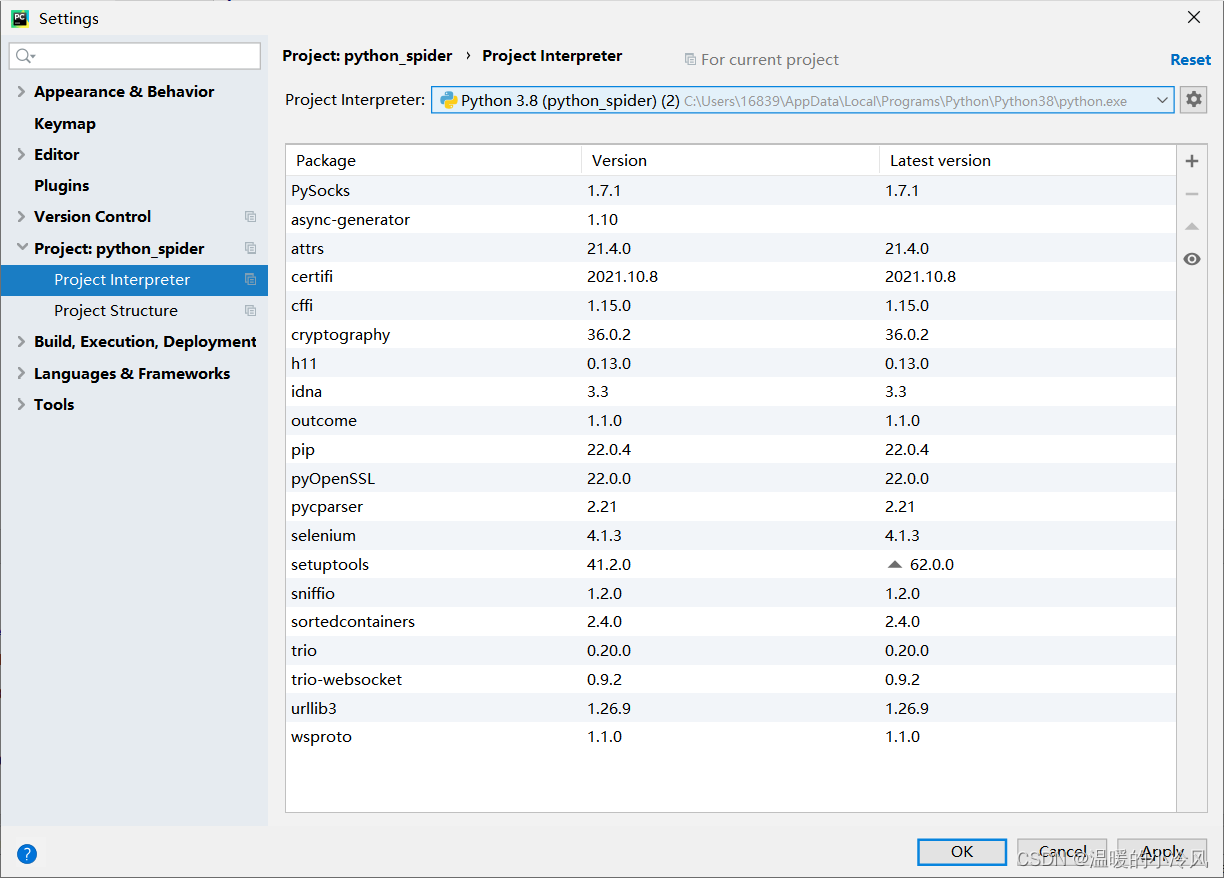Expand the Version Control section

coord(22,217)
